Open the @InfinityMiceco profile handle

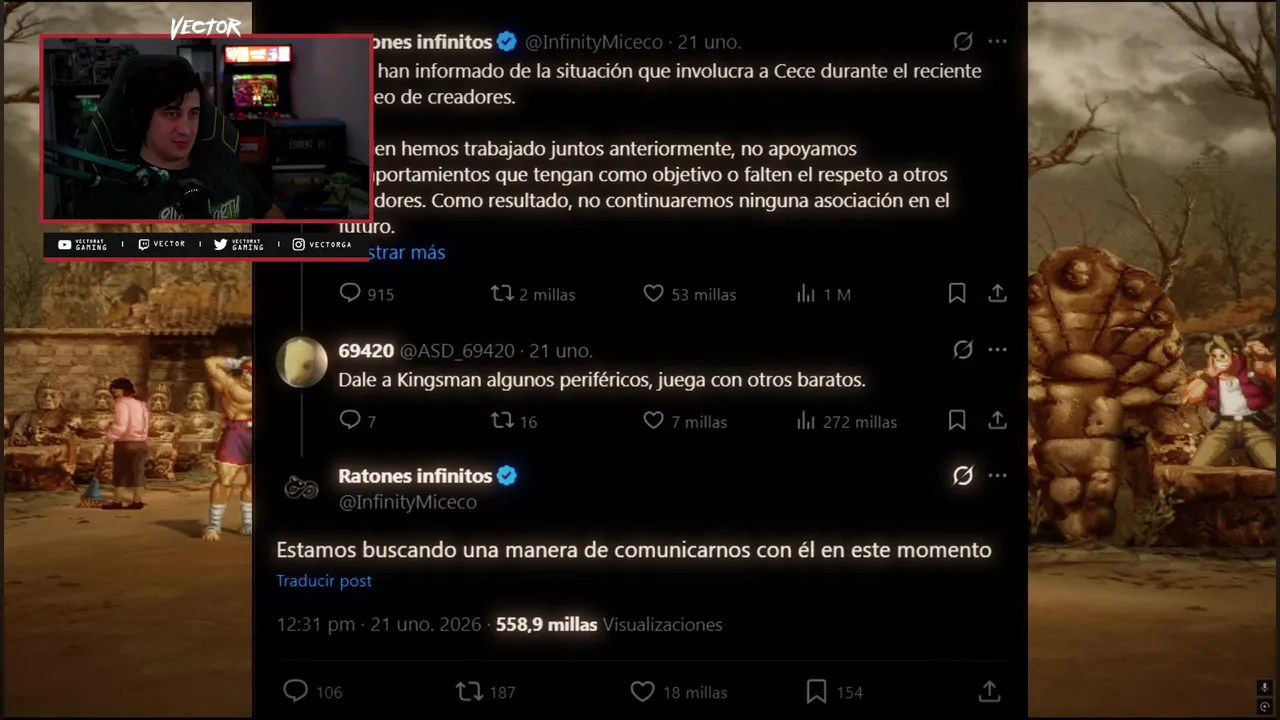coord(407,502)
